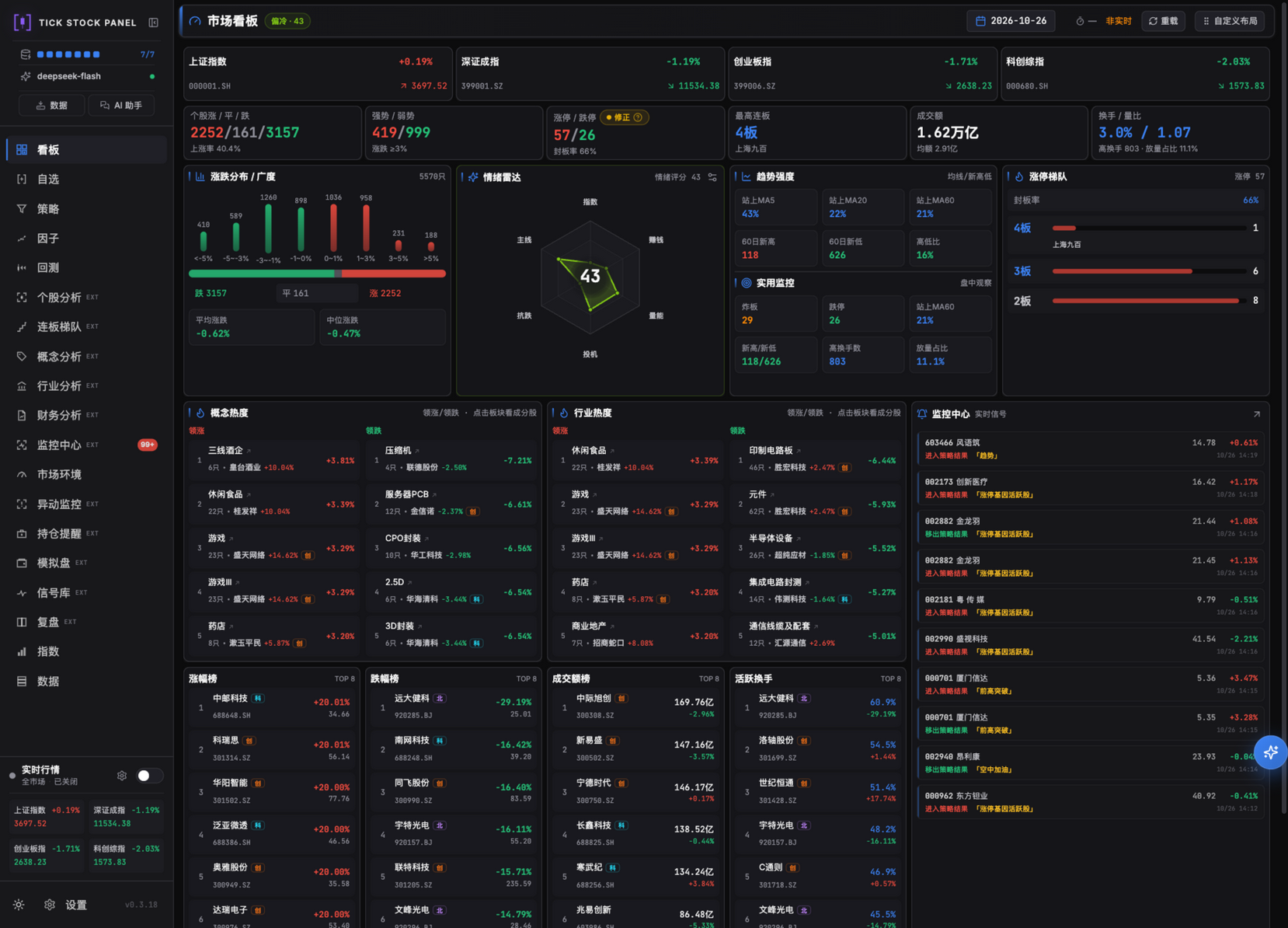The width and height of the screenshot is (1288, 928).
Task: Click the 监控中心 sidebar icon
Action: [22, 445]
